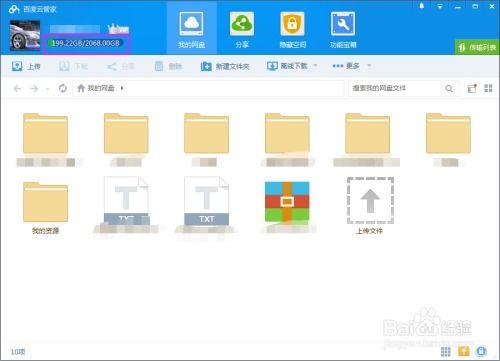Open the 更多 more options button
Screen dimensions: 500x361
[x=346, y=66]
